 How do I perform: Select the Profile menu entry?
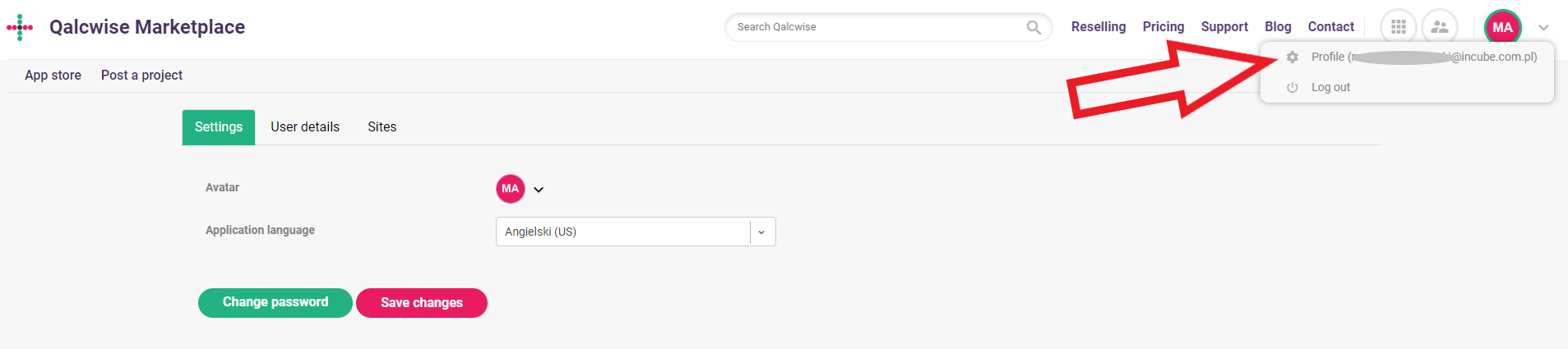coord(1407,57)
